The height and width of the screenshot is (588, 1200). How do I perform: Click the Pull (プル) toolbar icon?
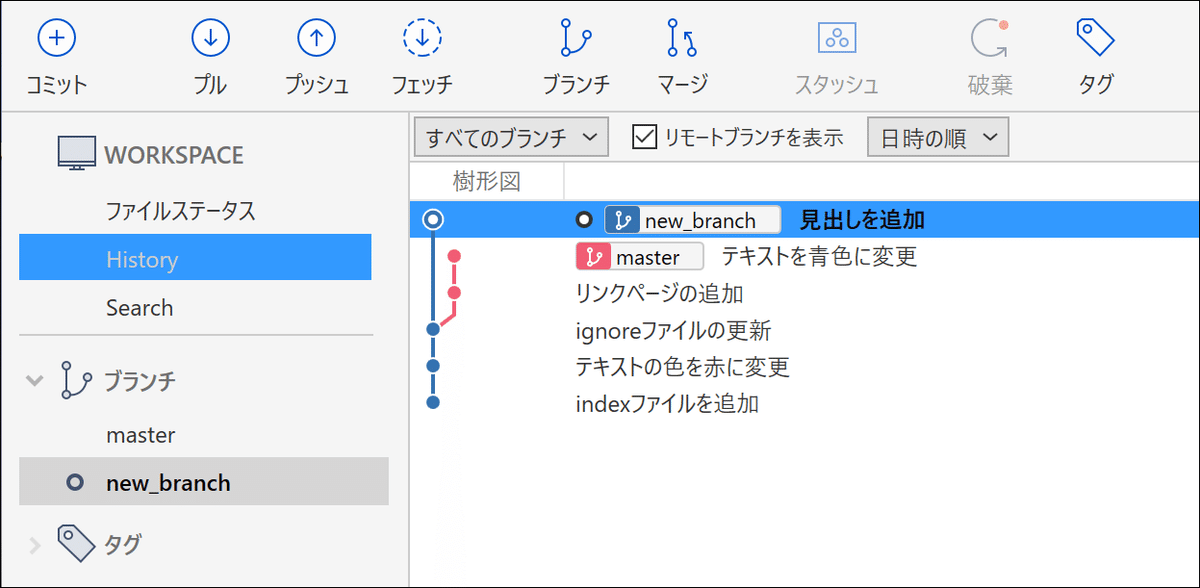coord(210,38)
